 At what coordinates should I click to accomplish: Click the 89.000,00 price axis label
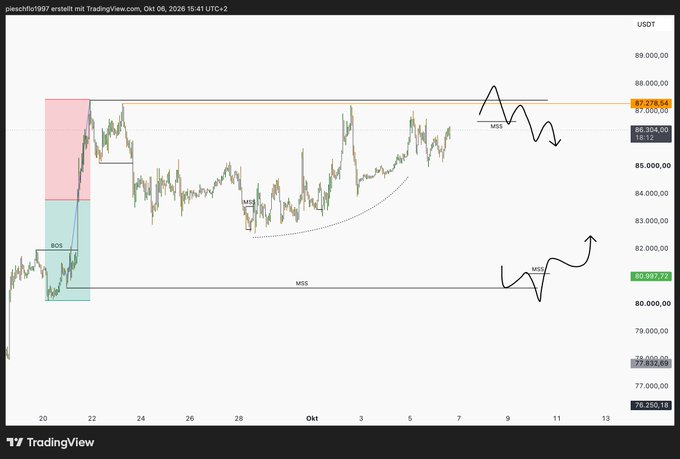651,56
